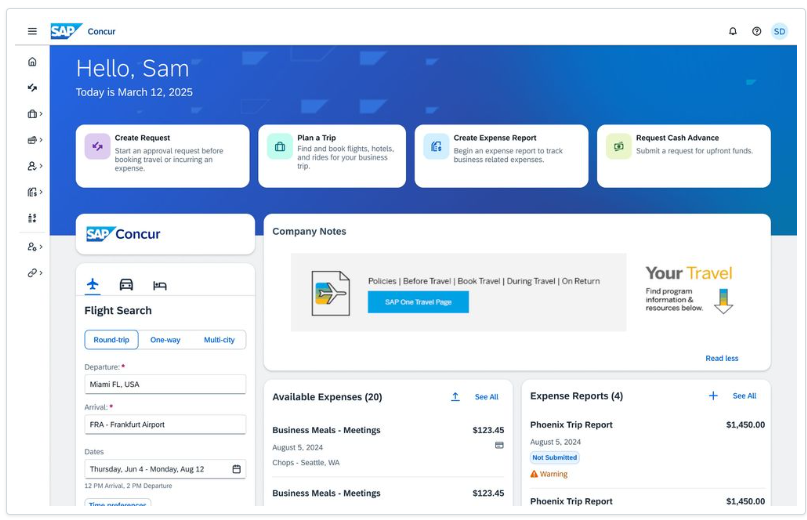Select the flight search airplane tab
The image size is (807, 520).
pos(93,285)
